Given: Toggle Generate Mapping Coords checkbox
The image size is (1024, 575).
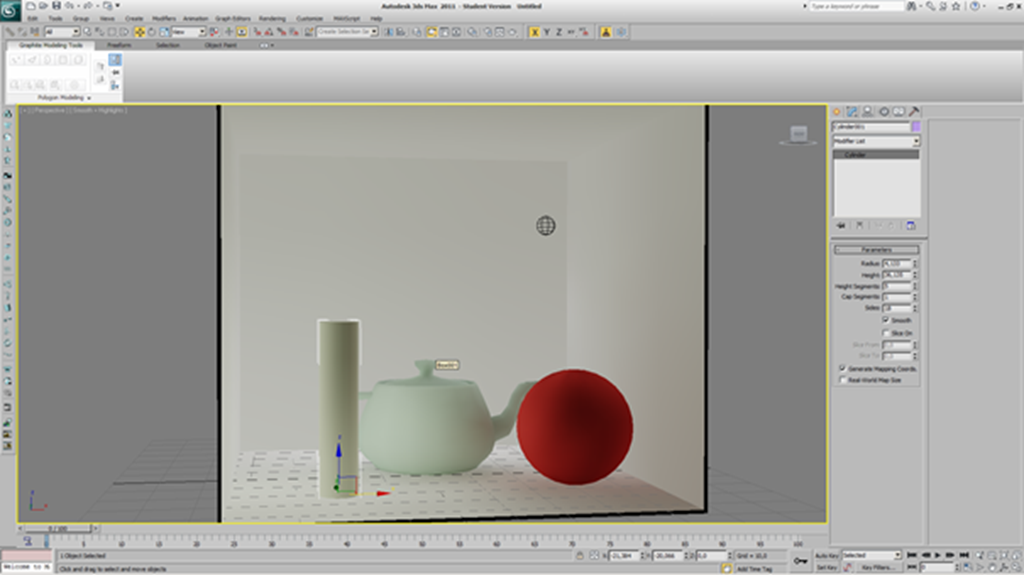Looking at the screenshot, I should click(842, 368).
